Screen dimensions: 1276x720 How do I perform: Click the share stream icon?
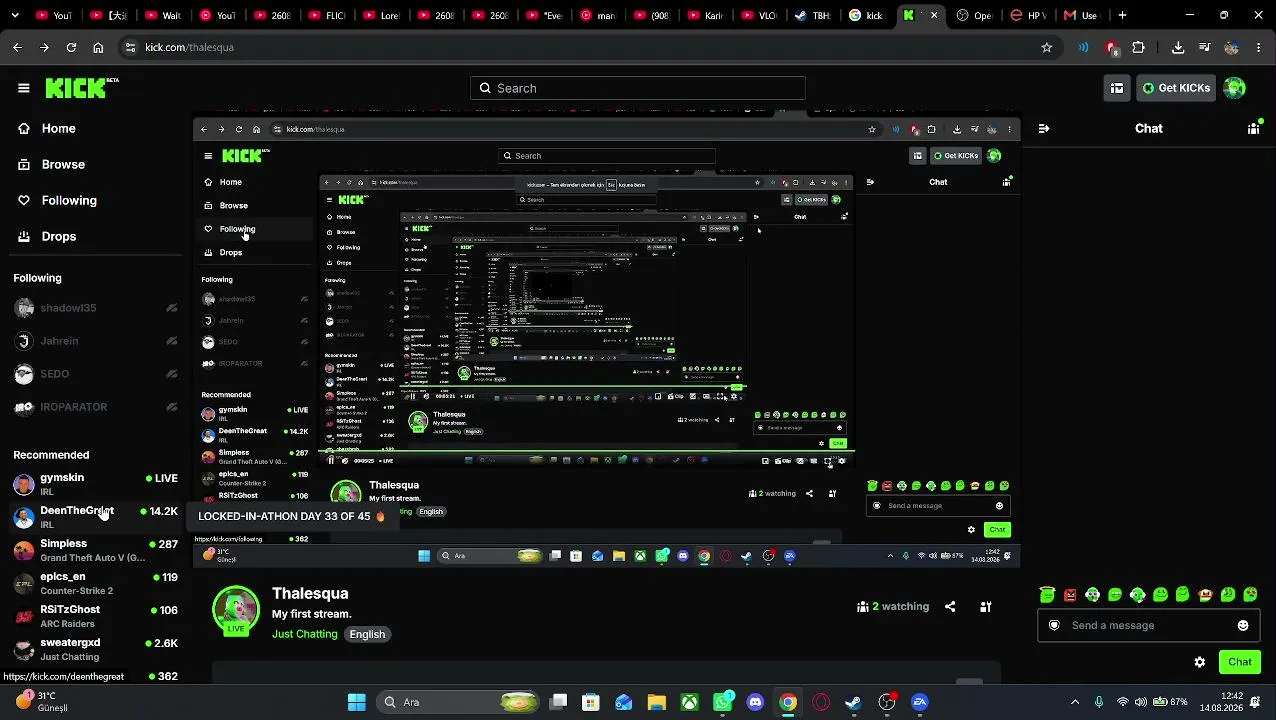[x=950, y=606]
